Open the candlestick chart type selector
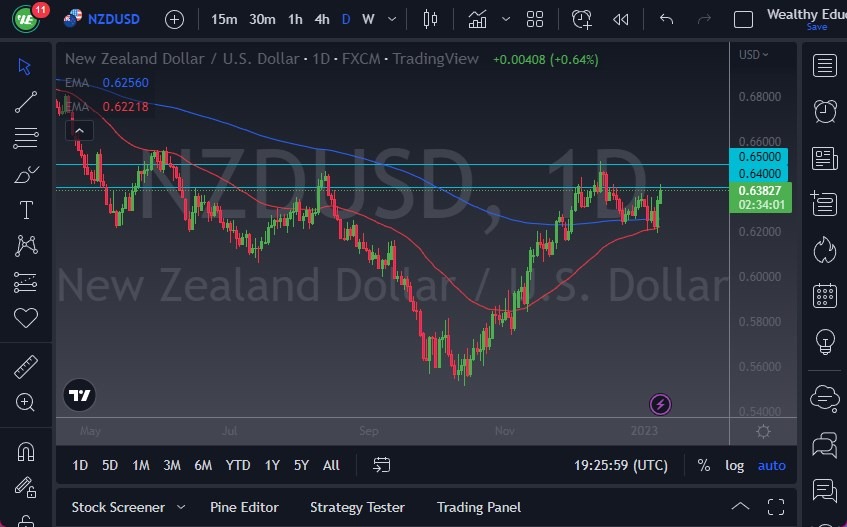 (430, 19)
